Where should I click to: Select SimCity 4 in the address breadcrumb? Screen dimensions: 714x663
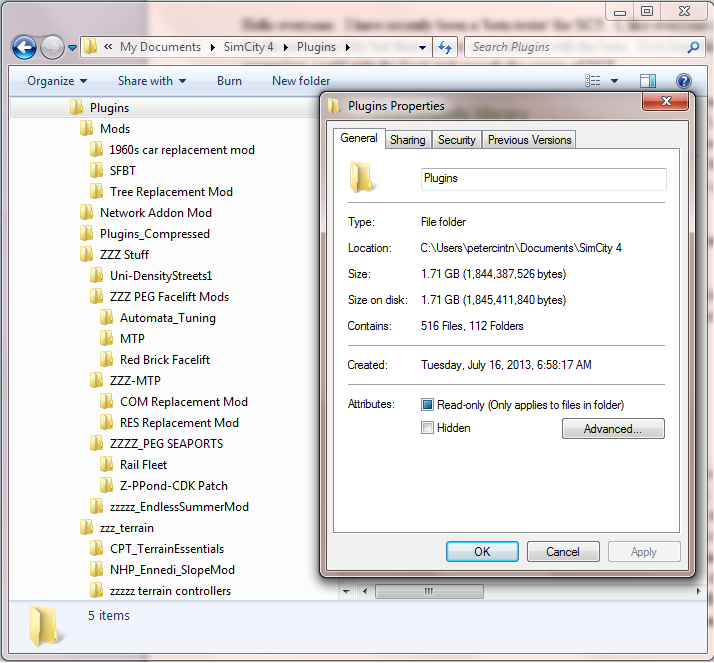[x=248, y=47]
